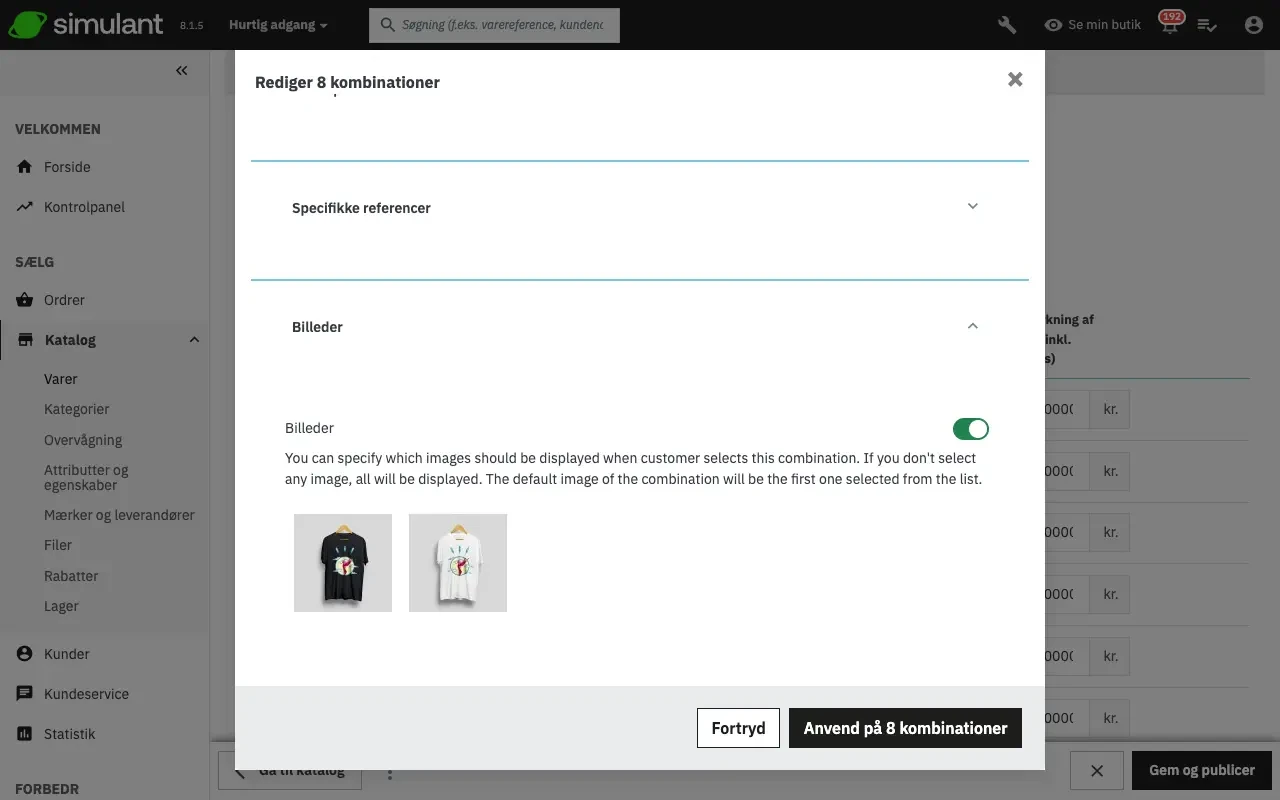Click the user profile avatar icon
This screenshot has height=800, width=1280.
[1254, 25]
